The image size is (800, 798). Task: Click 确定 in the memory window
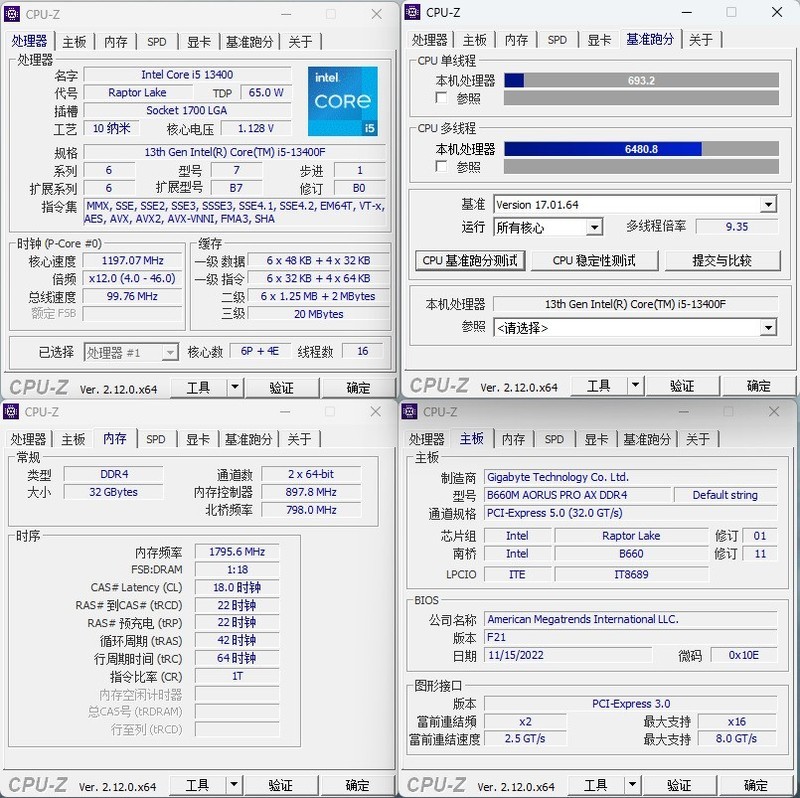(x=357, y=785)
